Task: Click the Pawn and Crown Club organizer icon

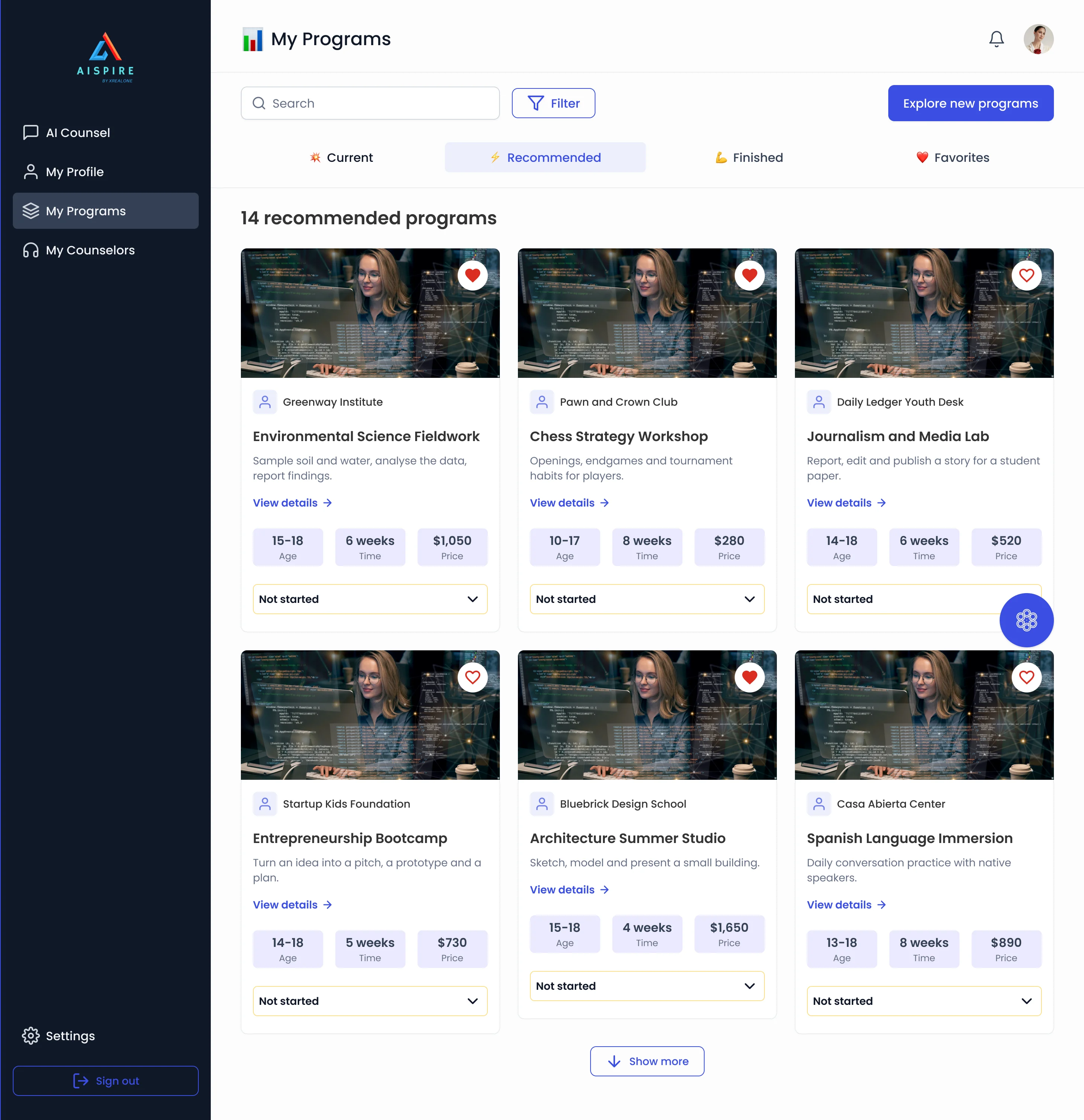Action: [x=542, y=402]
